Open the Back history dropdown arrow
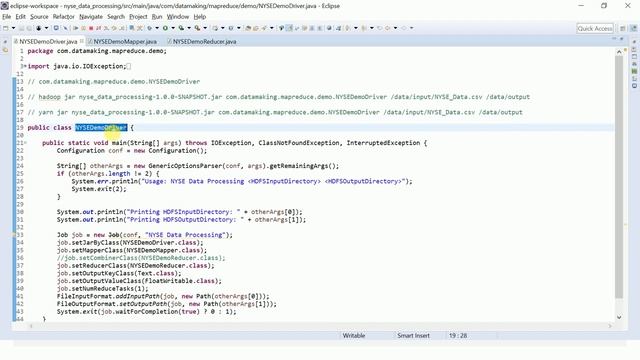640x360 pixels. pyautogui.click(x=395, y=28)
